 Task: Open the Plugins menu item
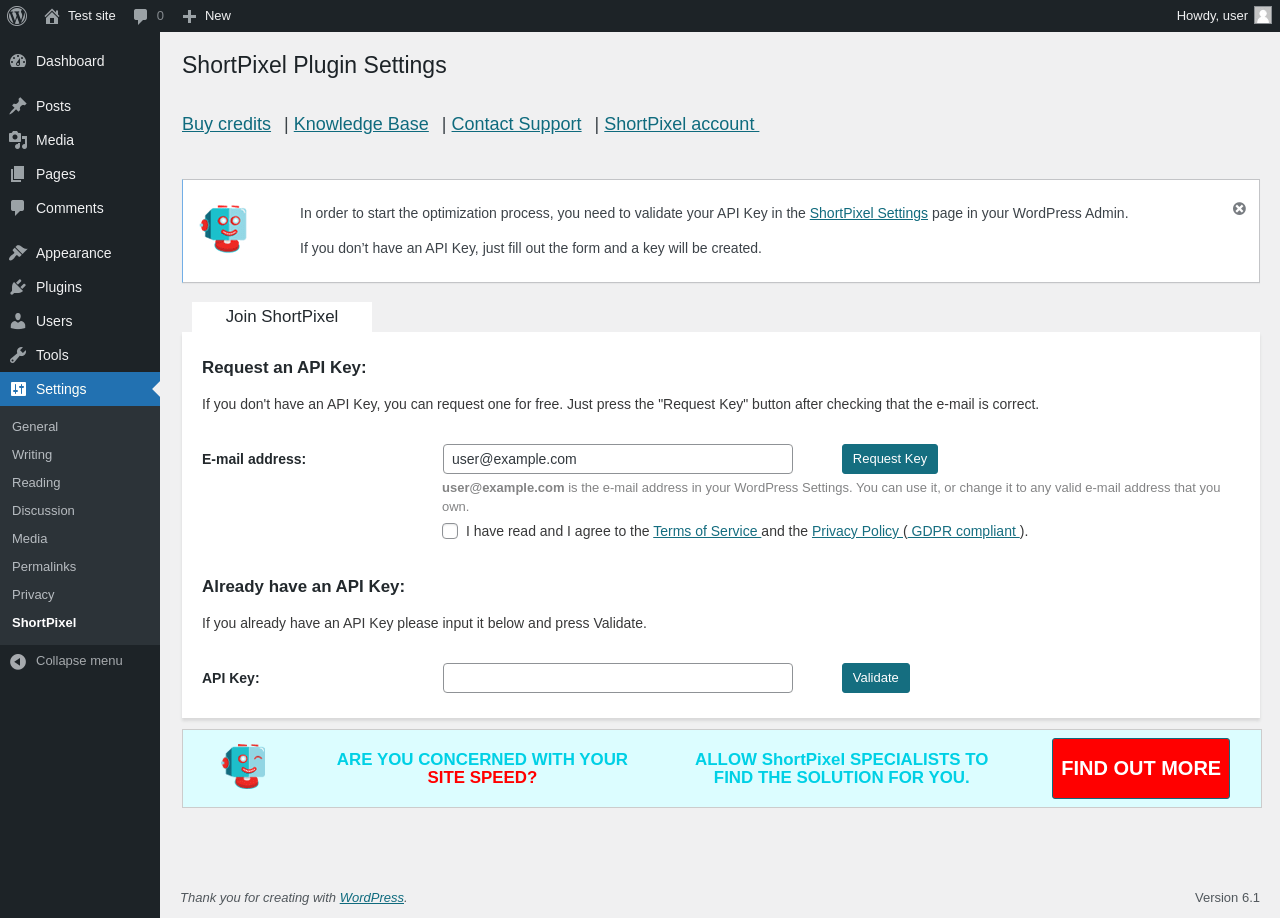(x=80, y=287)
